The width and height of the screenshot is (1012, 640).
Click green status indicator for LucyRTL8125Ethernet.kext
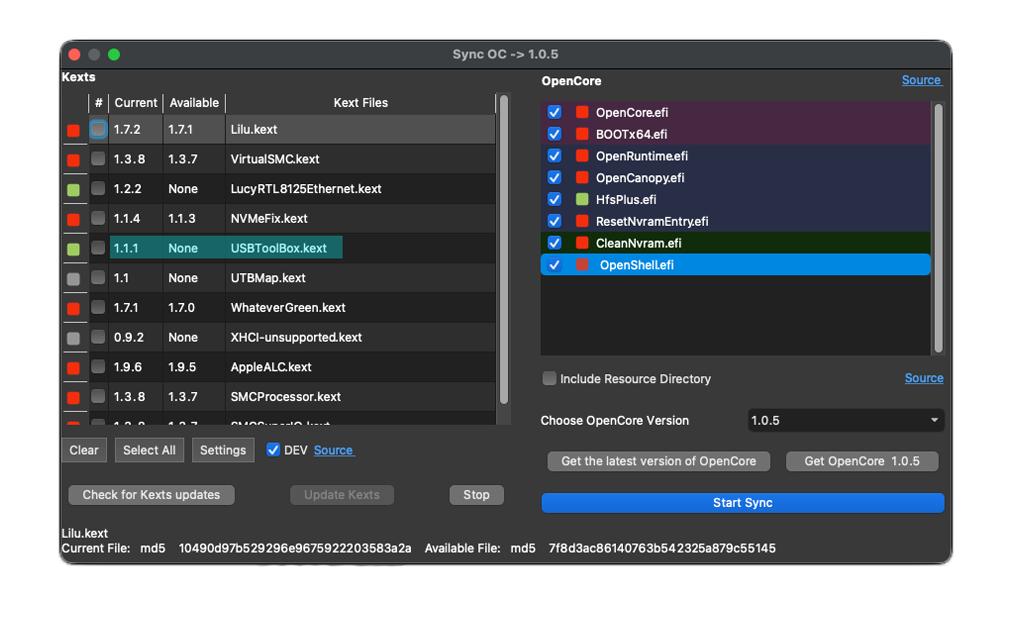[74, 190]
